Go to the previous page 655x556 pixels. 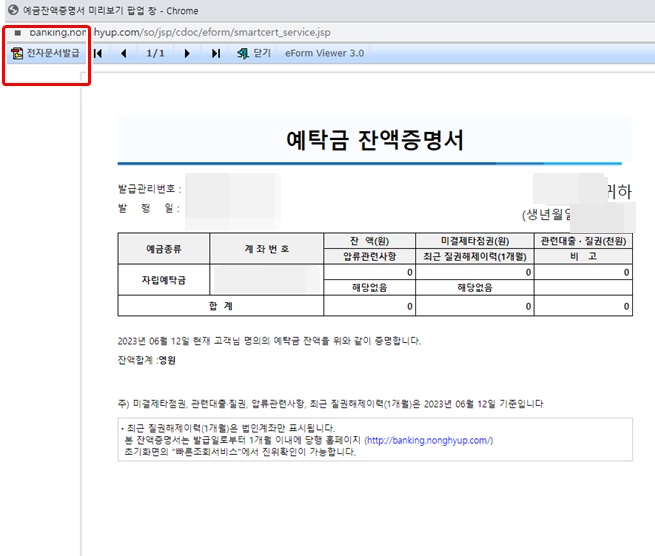coord(124,53)
